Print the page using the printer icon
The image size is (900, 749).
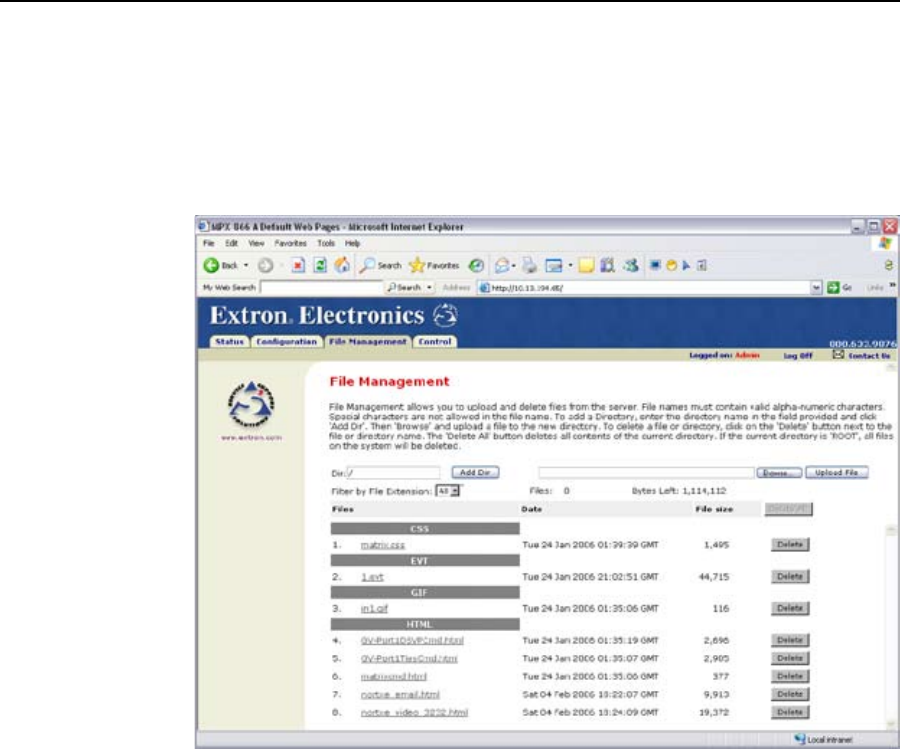(529, 265)
